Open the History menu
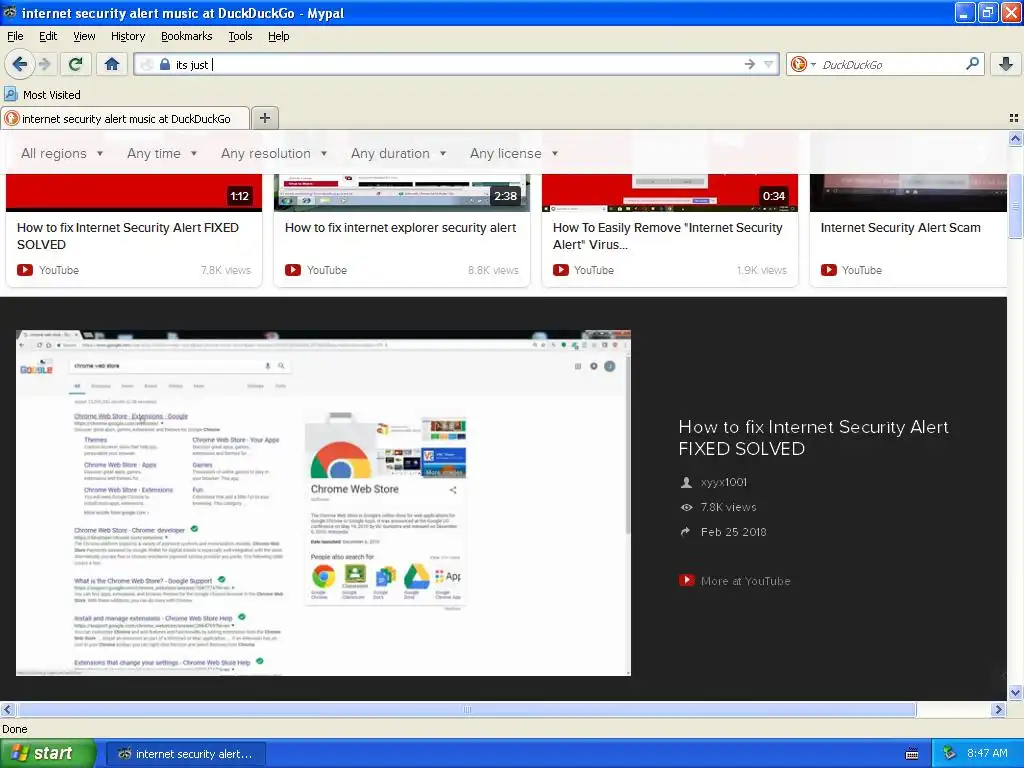The height and width of the screenshot is (768, 1024). click(128, 36)
